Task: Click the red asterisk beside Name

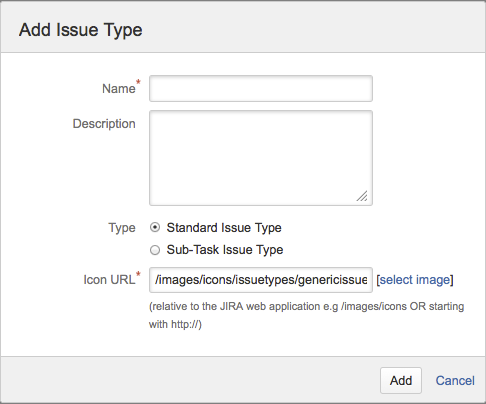Action: tap(138, 82)
